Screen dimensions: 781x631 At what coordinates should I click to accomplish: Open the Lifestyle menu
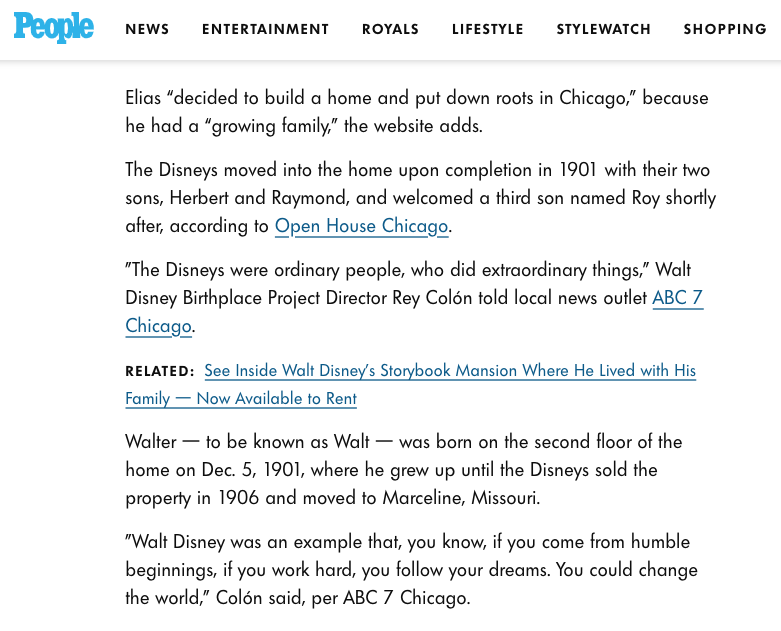488,29
